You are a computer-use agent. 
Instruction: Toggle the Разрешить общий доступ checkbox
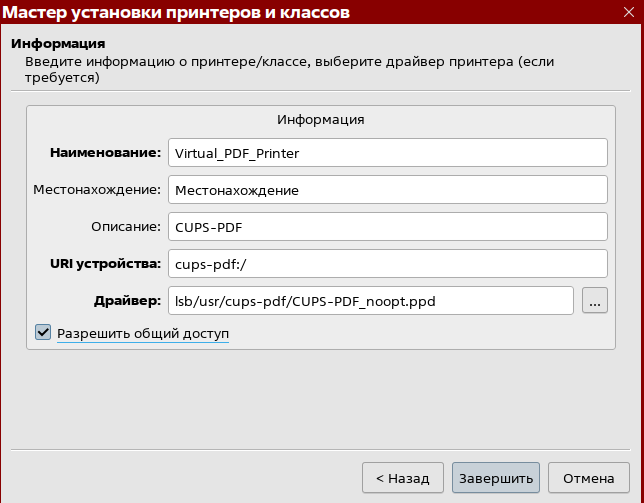43,332
